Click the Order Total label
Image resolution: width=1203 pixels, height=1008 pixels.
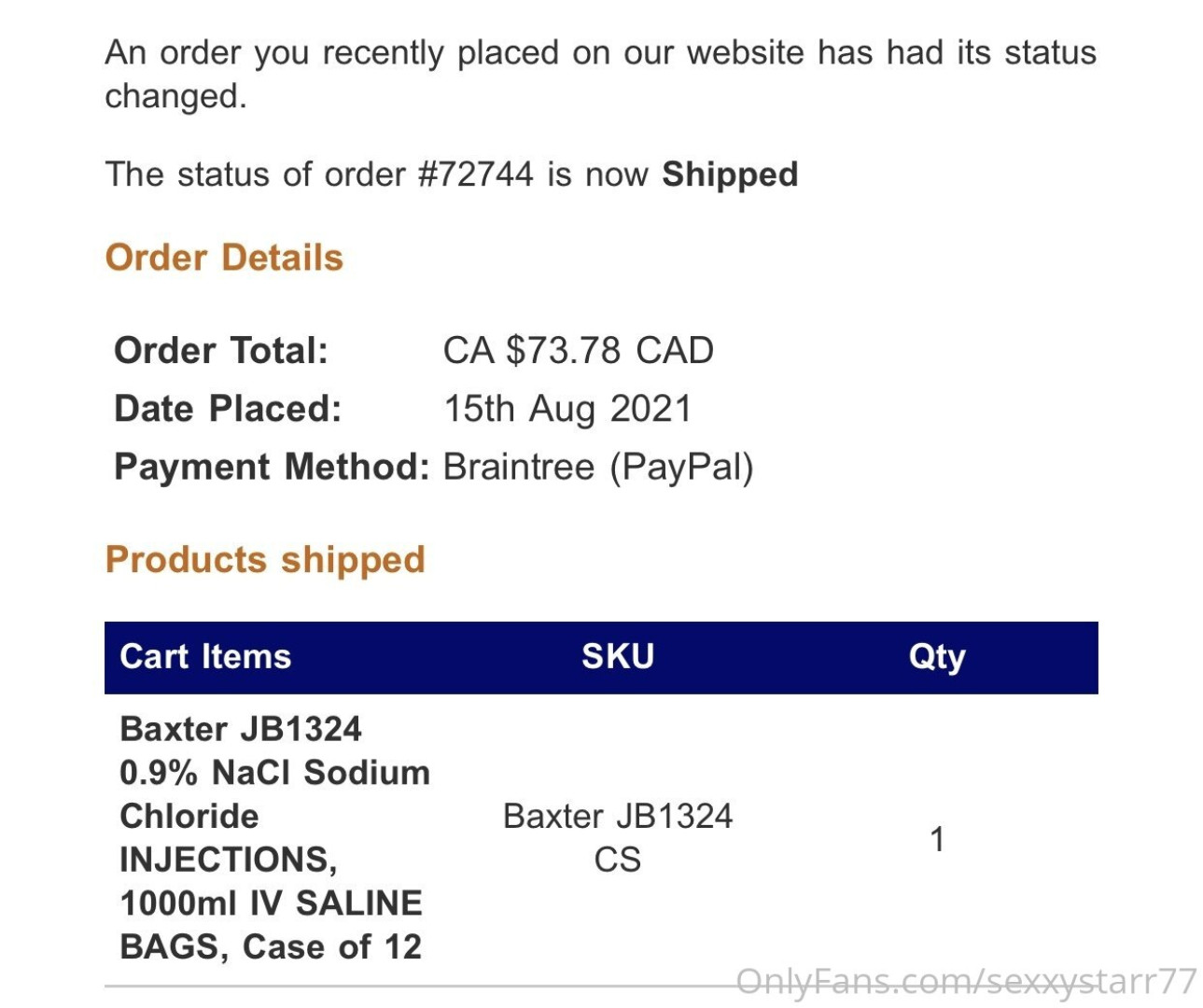click(221, 351)
